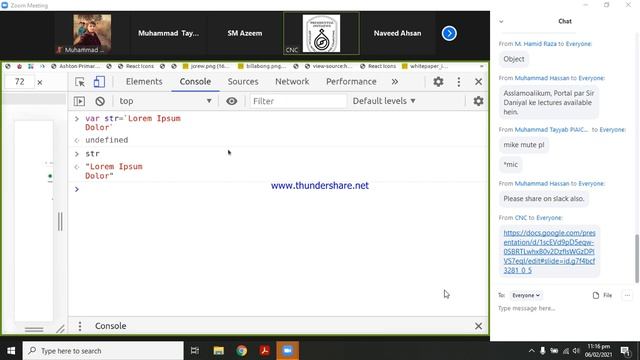Open the first React Icons bookmark

[136, 66]
